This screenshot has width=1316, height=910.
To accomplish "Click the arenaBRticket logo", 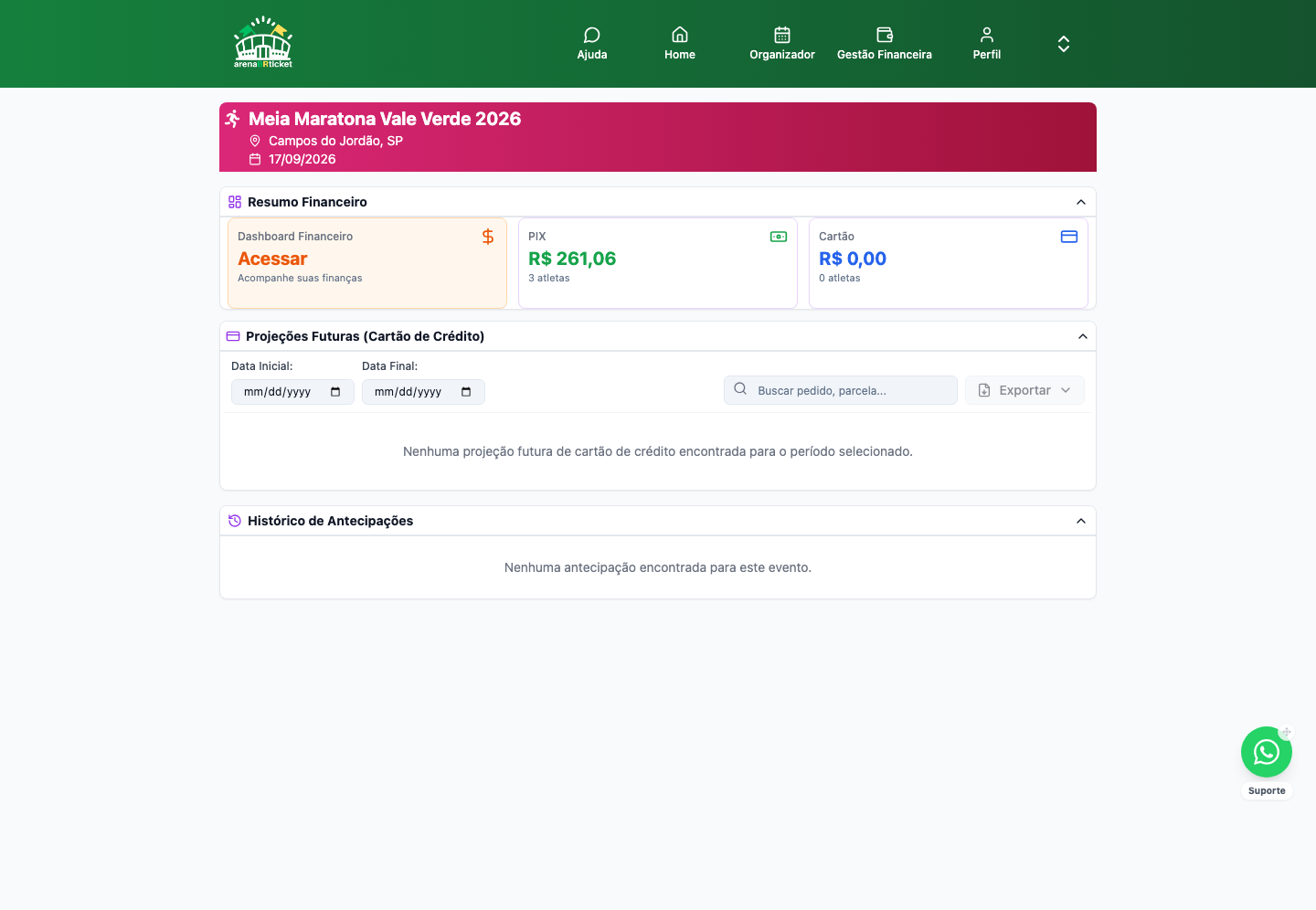I will tap(263, 43).
